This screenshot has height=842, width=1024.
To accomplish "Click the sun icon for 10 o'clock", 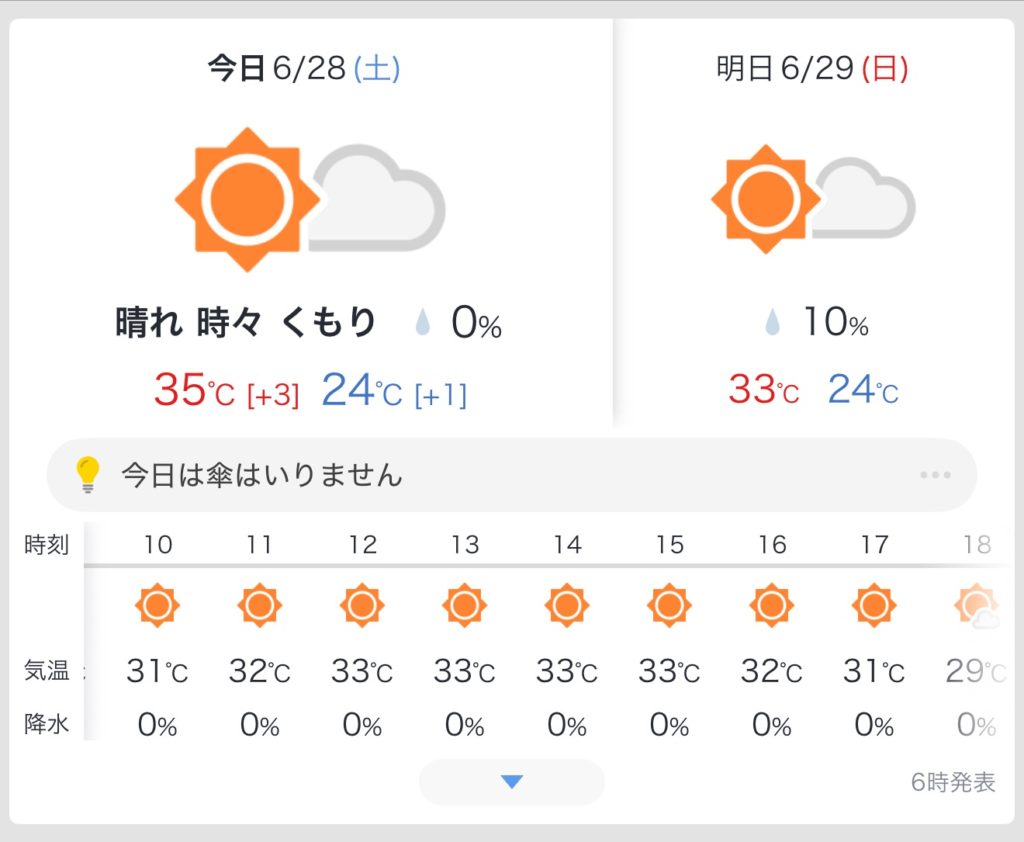I will 157,605.
